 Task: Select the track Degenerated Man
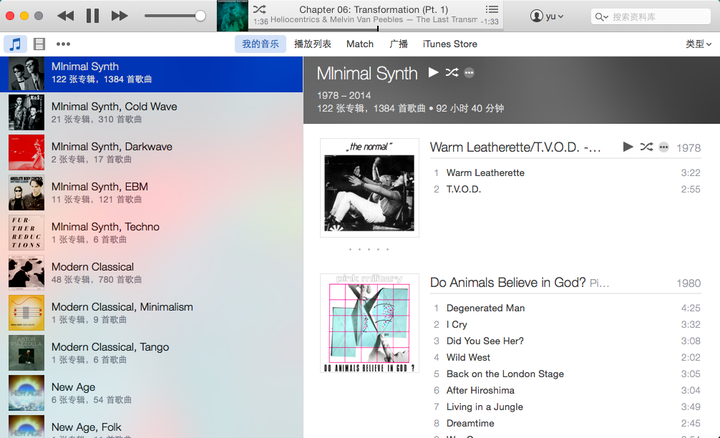(485, 308)
